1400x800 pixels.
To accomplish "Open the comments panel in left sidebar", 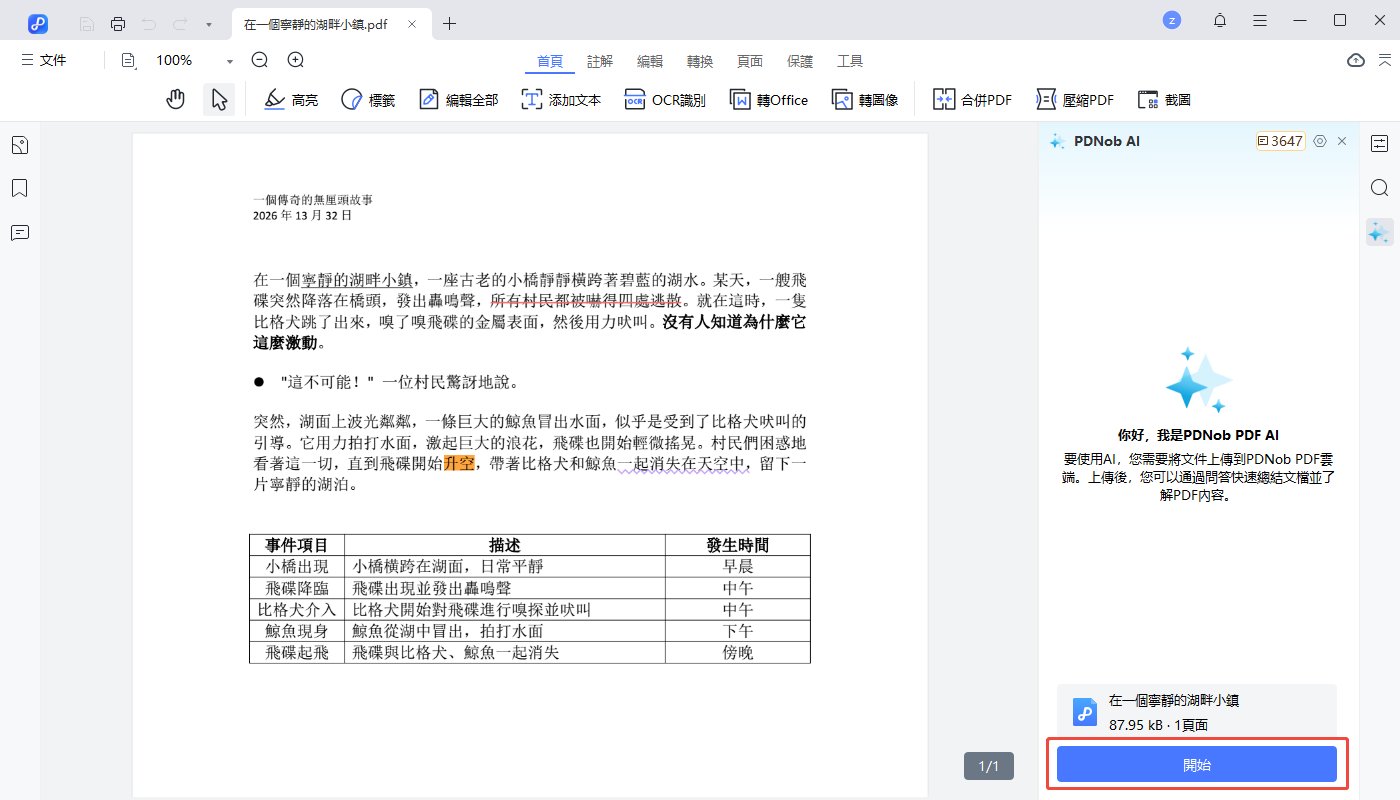I will 19,232.
